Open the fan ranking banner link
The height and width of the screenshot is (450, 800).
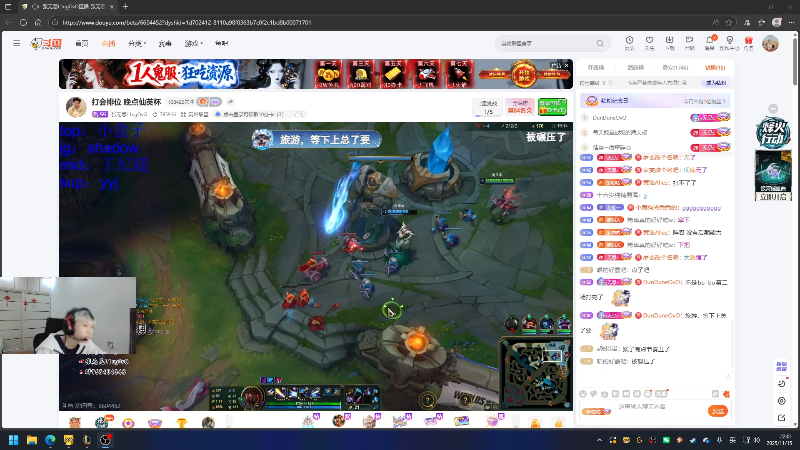click(655, 101)
